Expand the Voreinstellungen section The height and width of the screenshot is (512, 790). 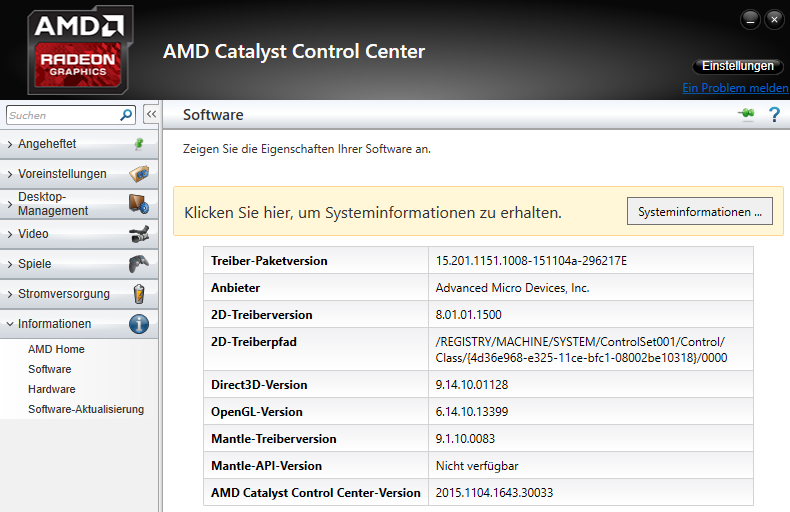tap(62, 174)
